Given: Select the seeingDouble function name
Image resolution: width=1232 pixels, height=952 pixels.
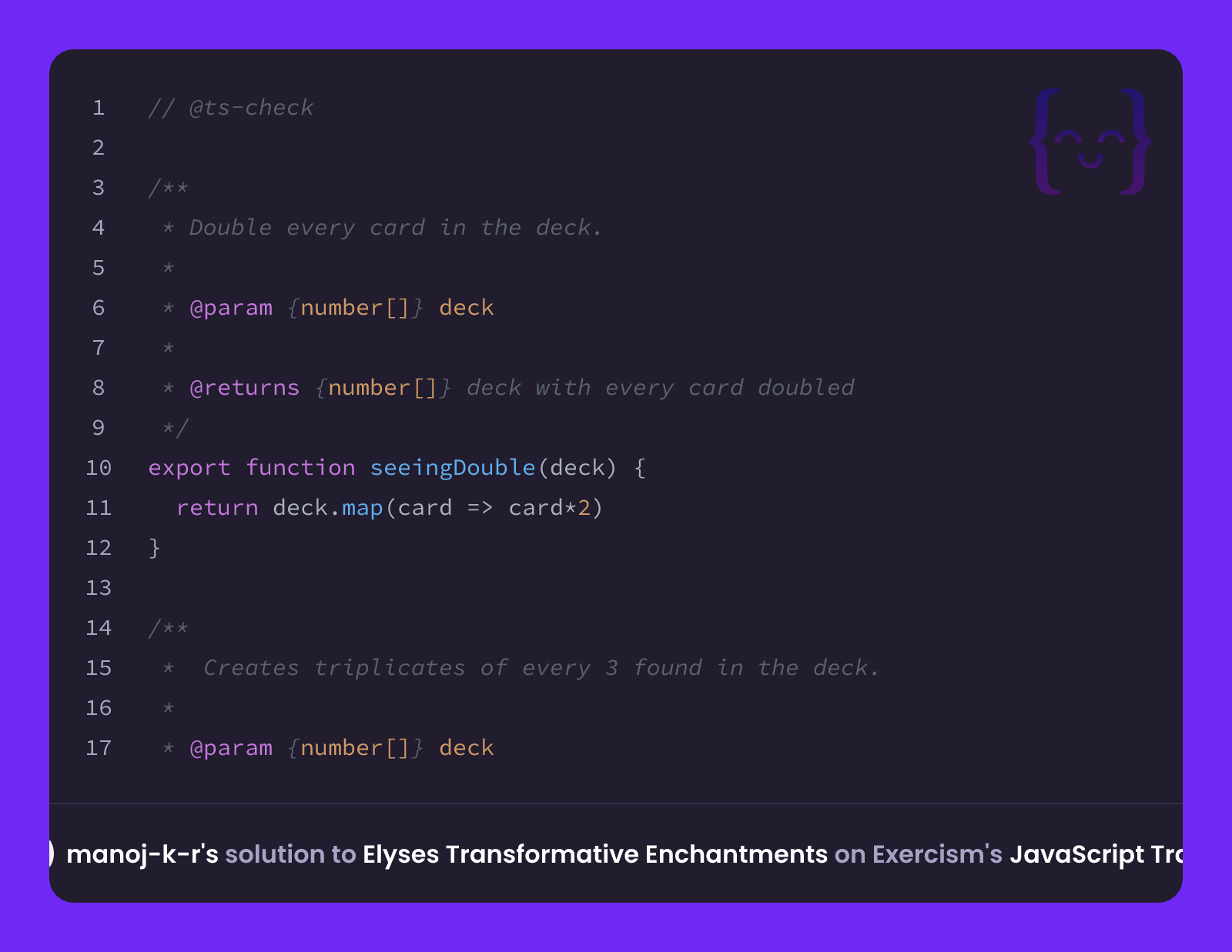Looking at the screenshot, I should 453,468.
